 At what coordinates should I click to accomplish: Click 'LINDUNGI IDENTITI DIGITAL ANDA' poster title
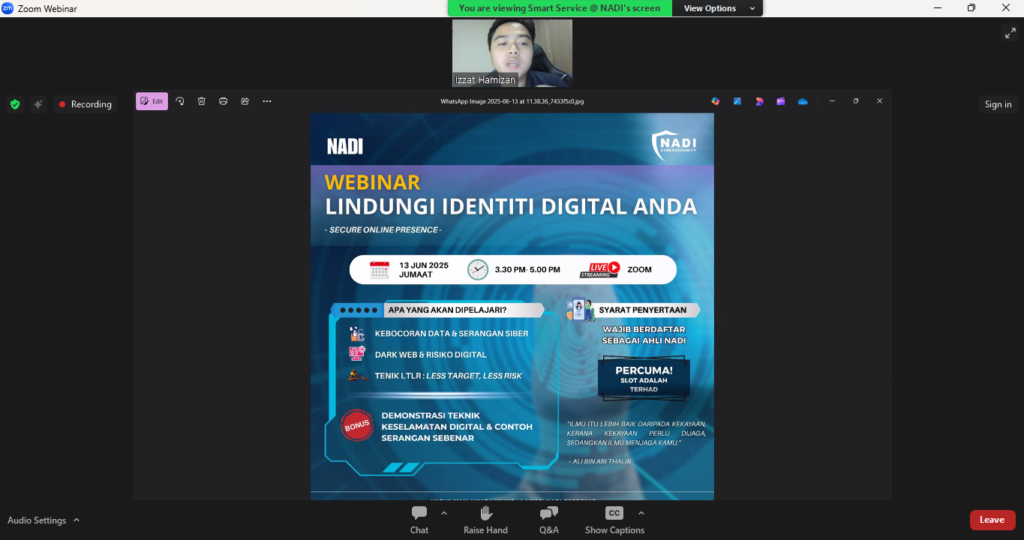pos(511,207)
